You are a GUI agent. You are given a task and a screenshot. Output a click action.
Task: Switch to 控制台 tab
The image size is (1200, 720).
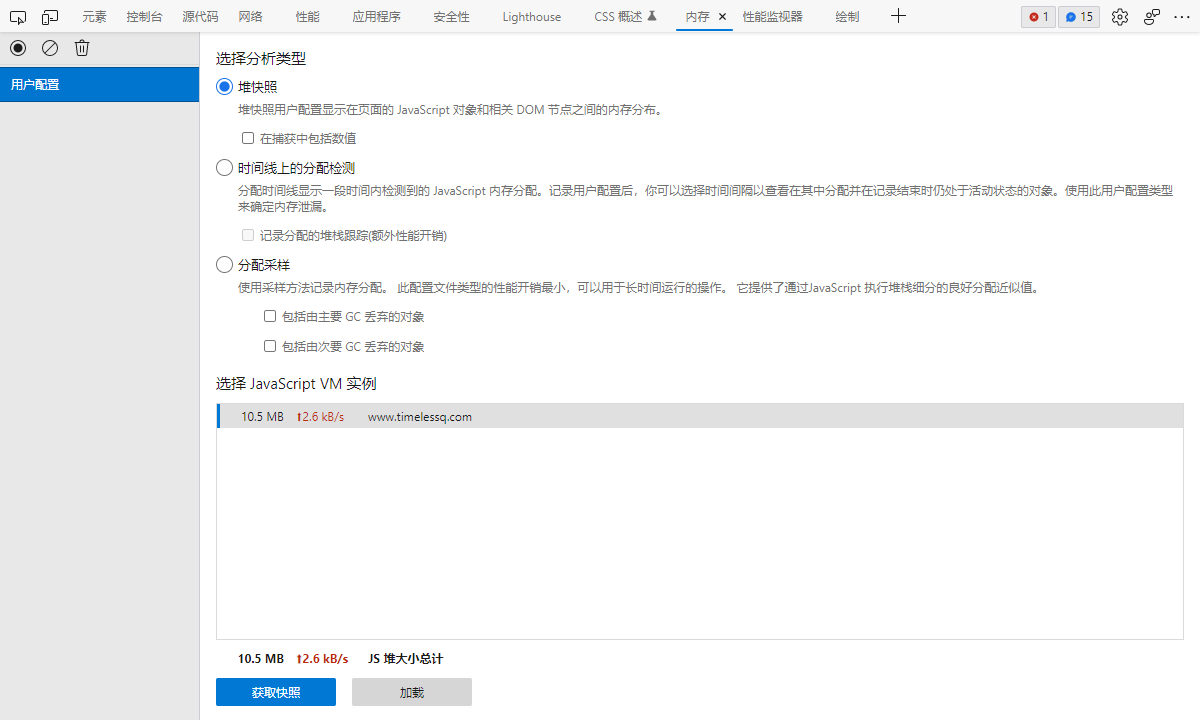[145, 17]
